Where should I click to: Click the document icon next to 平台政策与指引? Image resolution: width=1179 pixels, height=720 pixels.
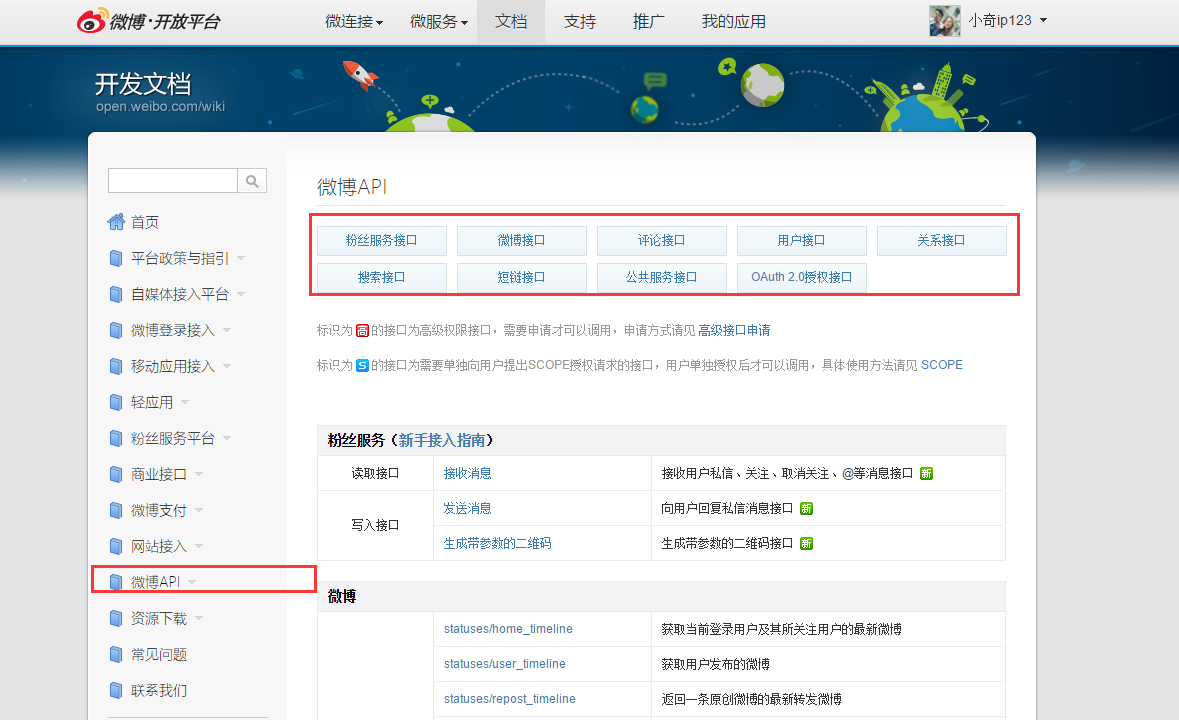point(116,258)
